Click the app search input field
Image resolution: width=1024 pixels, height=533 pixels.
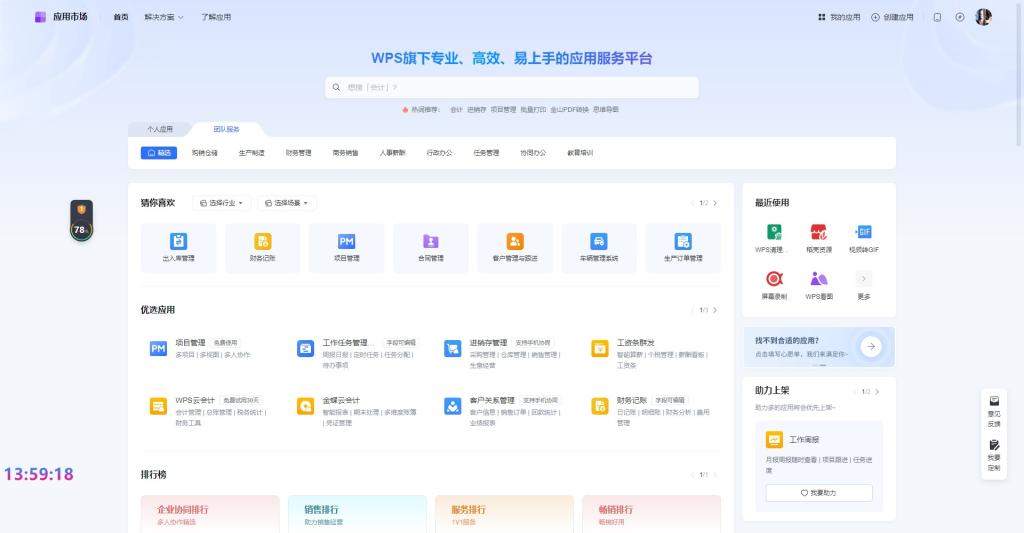click(512, 87)
